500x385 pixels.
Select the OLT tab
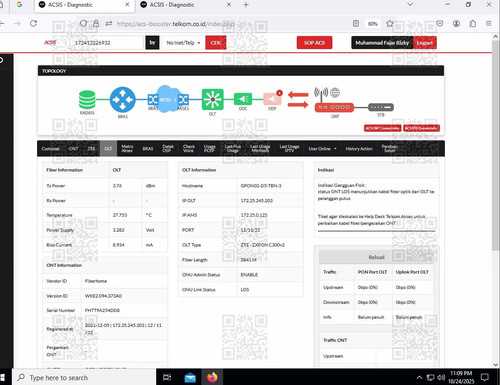coord(108,149)
